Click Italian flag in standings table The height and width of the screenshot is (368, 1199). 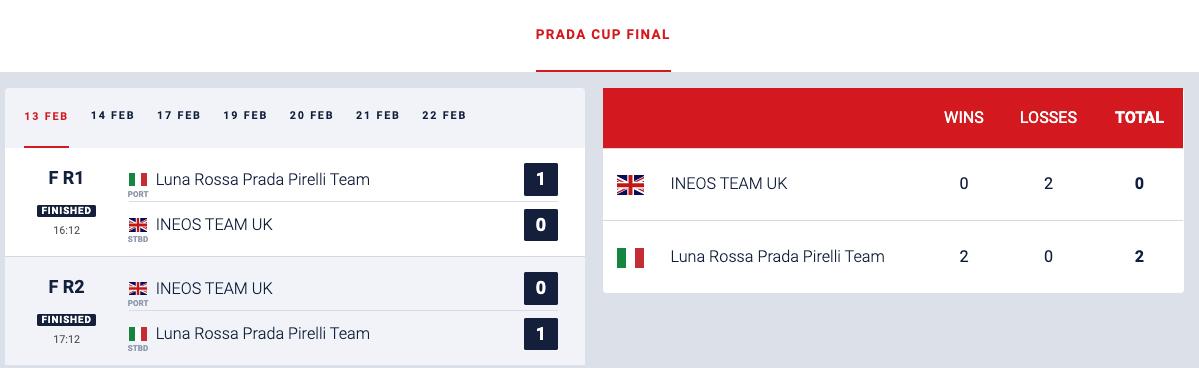tap(630, 258)
